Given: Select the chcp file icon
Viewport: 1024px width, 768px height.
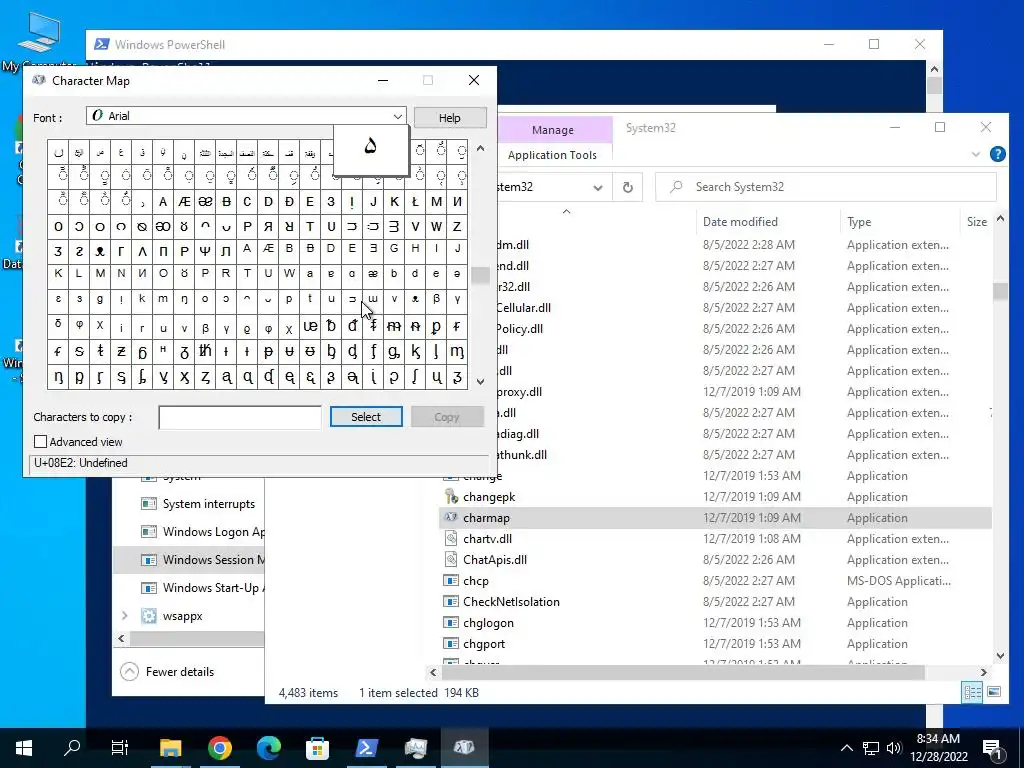Looking at the screenshot, I should 451,581.
